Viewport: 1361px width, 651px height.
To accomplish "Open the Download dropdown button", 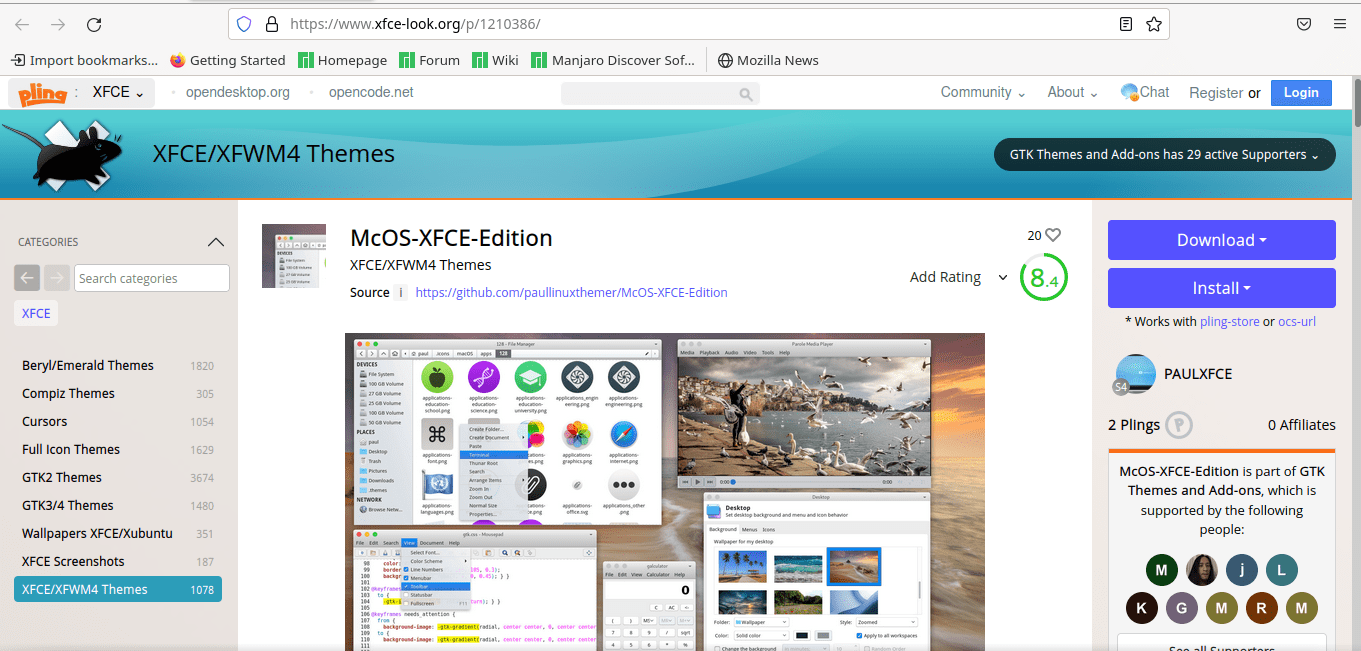I will pyautogui.click(x=1221, y=240).
